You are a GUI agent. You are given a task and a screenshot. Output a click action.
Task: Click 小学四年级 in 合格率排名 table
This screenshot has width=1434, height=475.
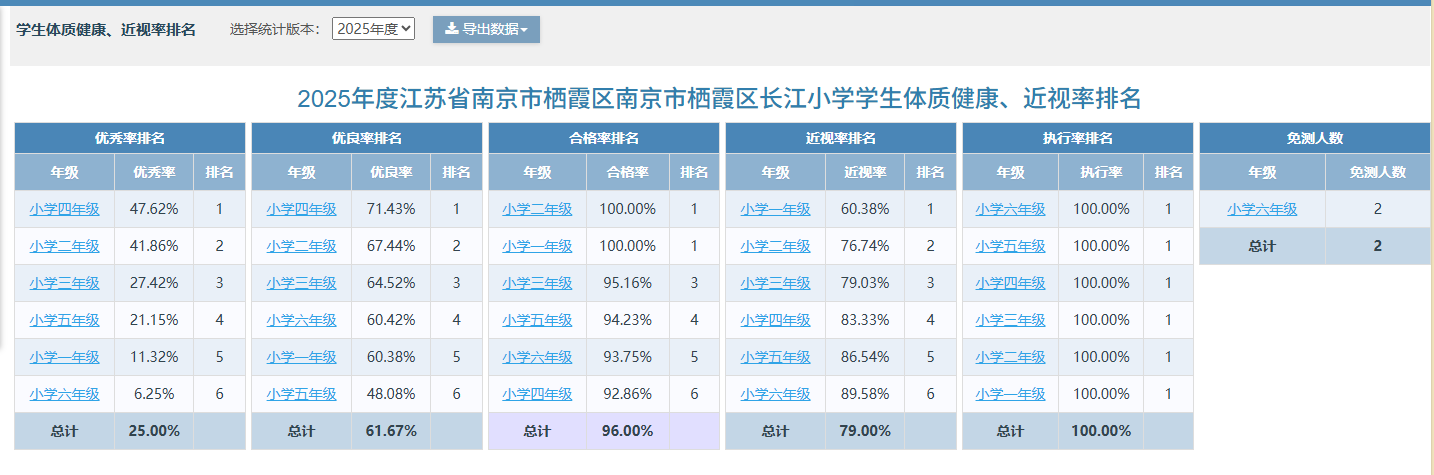538,395
